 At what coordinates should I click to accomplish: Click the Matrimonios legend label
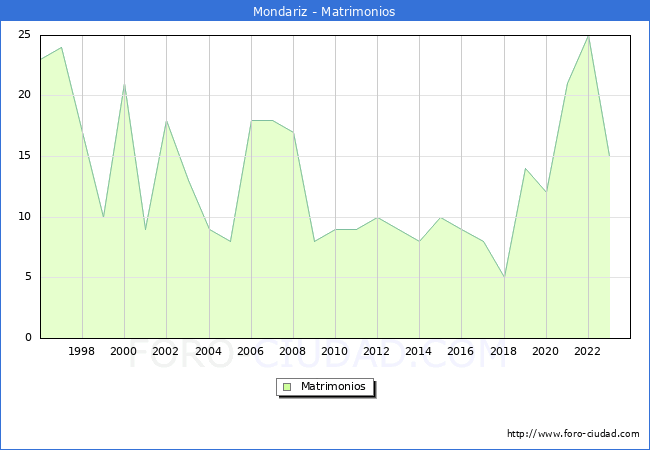tap(333, 386)
